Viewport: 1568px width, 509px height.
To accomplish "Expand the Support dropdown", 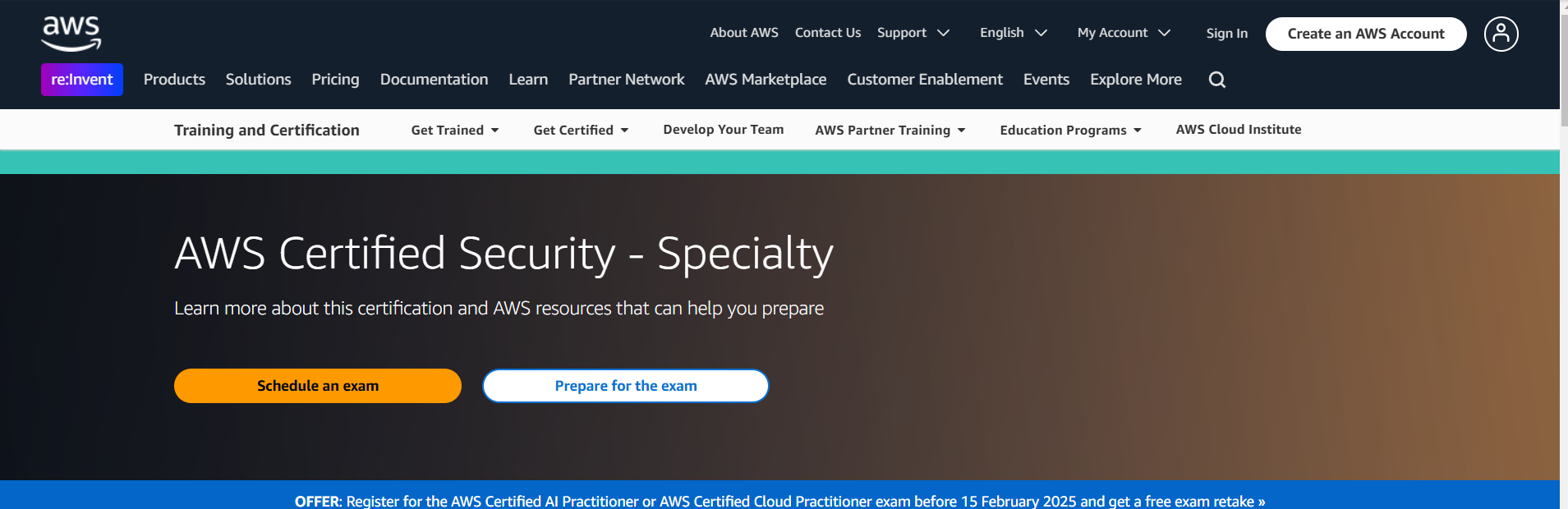I will click(913, 33).
